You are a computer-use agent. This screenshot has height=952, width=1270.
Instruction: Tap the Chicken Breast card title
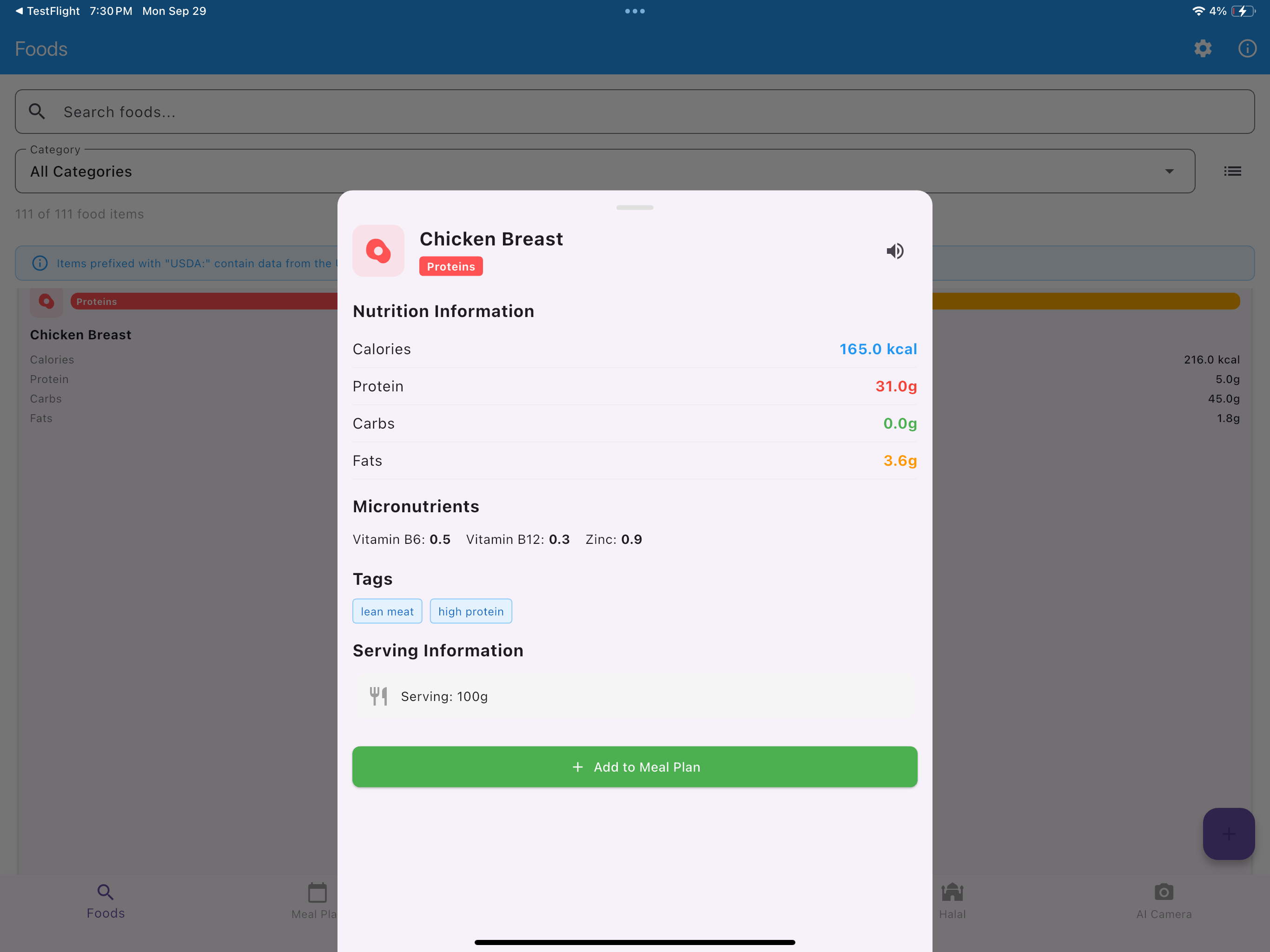81,335
